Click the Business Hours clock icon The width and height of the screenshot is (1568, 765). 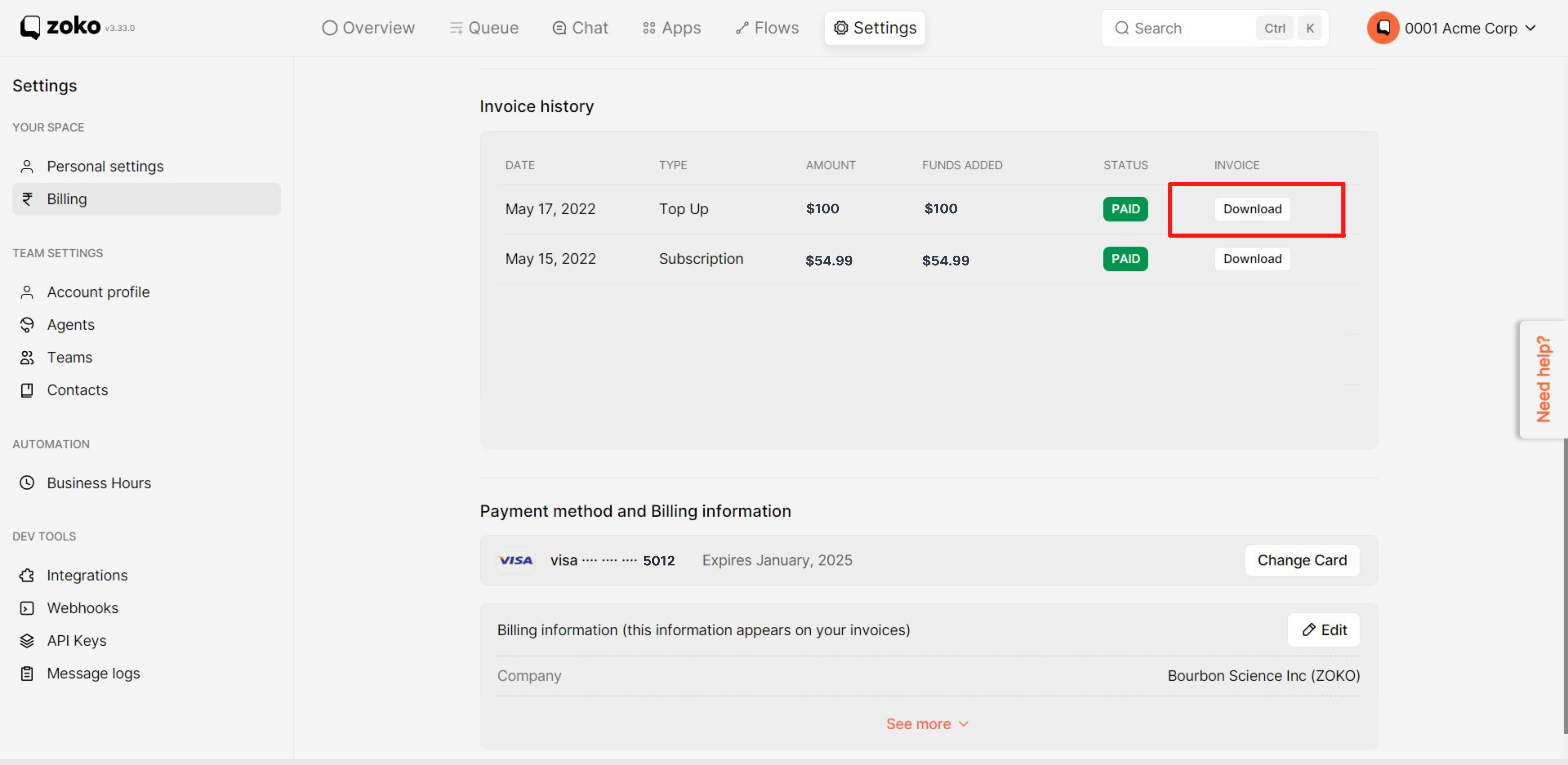point(27,483)
